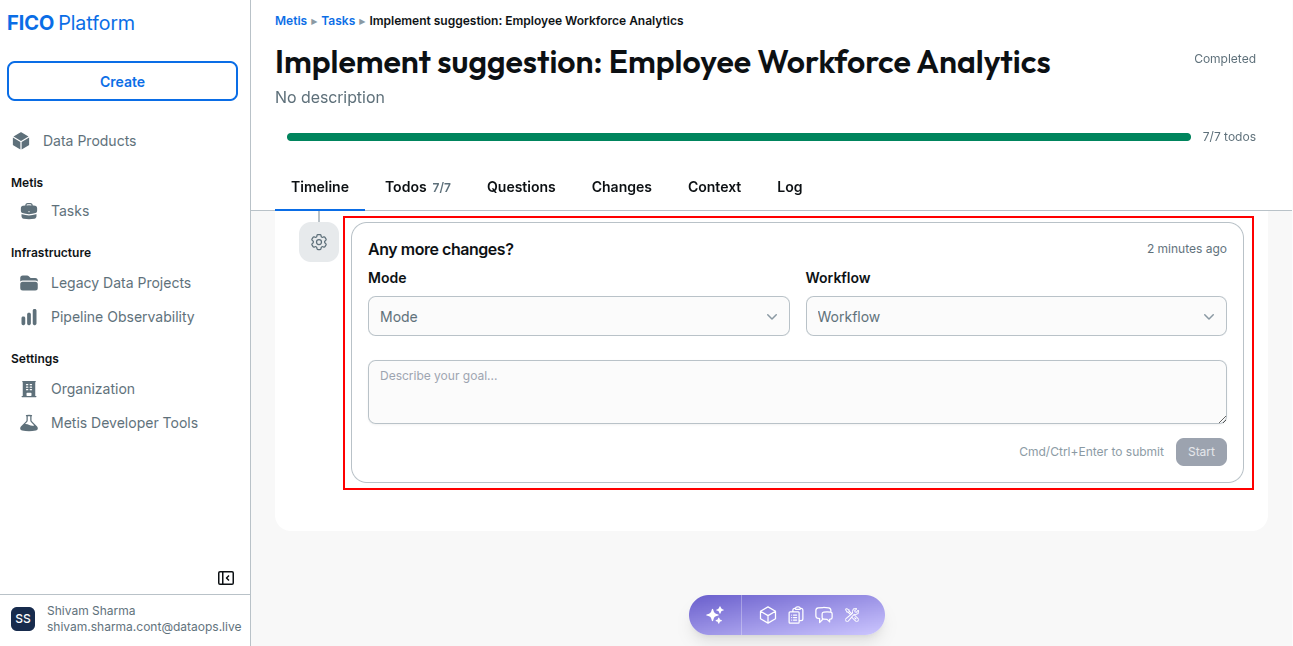The height and width of the screenshot is (646, 1293).
Task: Collapse the sidebar with the panel icon
Action: click(x=226, y=578)
